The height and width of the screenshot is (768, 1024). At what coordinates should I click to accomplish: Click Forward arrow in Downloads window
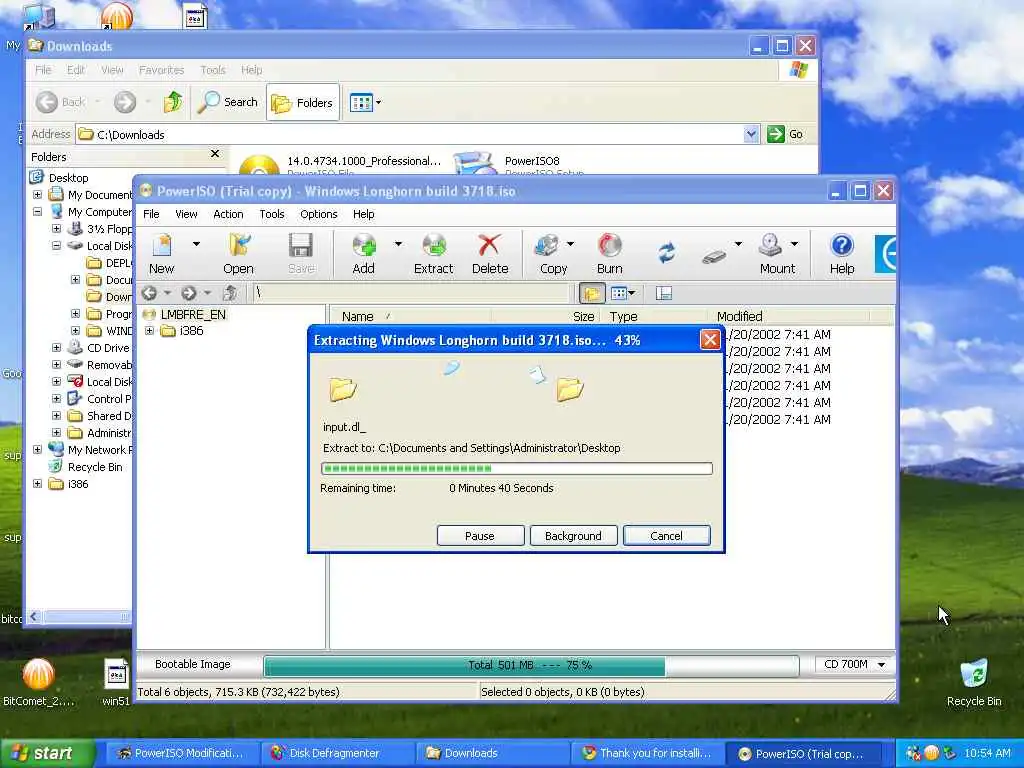tap(125, 103)
